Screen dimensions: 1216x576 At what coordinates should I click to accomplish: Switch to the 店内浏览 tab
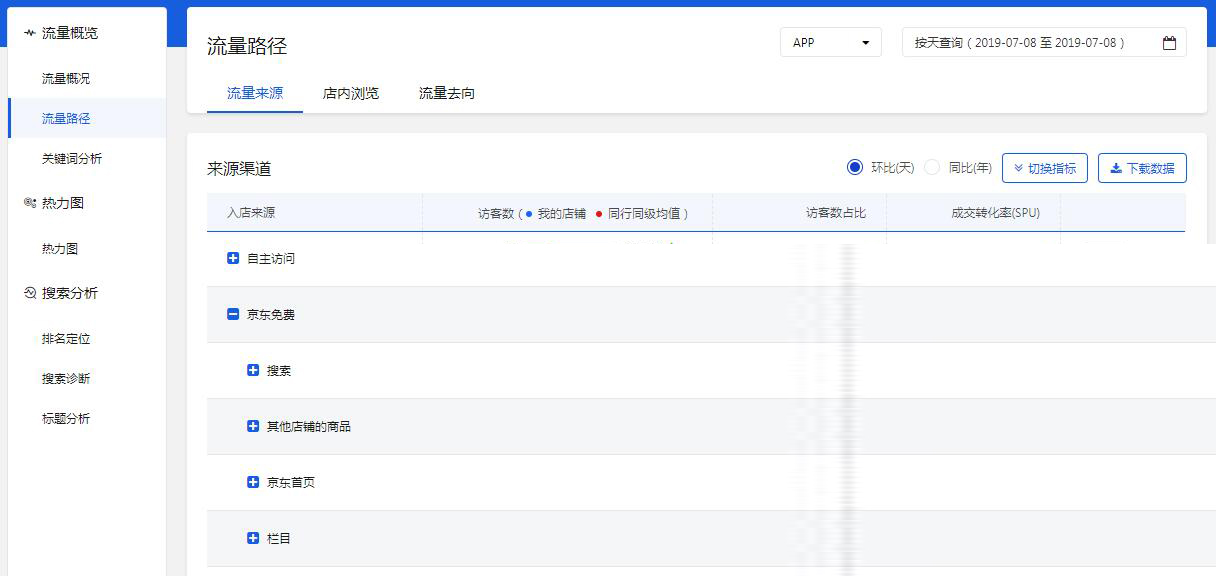click(351, 93)
